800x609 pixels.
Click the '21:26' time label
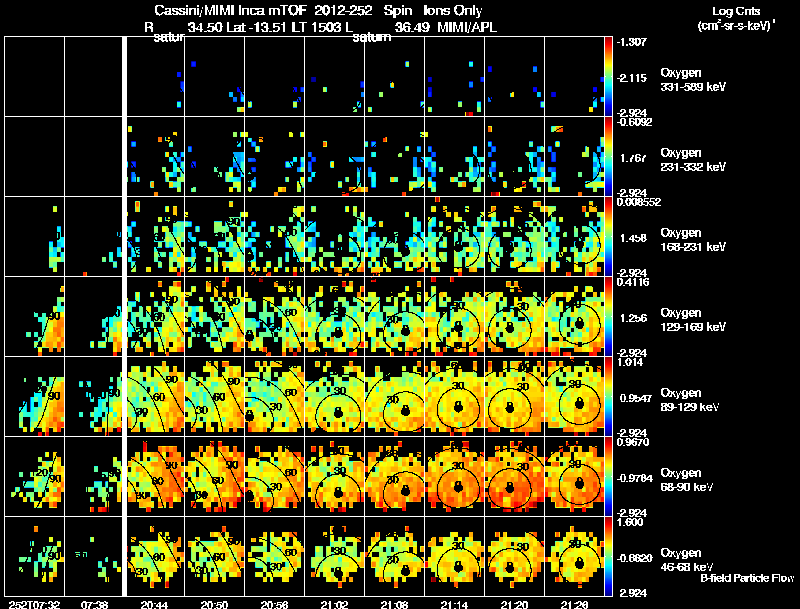coord(574,604)
